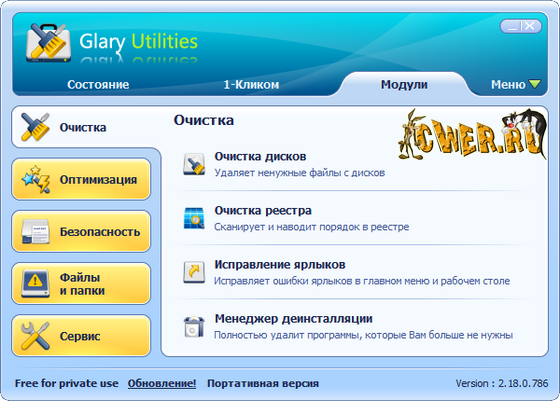Click the Очистка дисков disk brush icon
Screen dimensions: 560x401
click(x=194, y=164)
